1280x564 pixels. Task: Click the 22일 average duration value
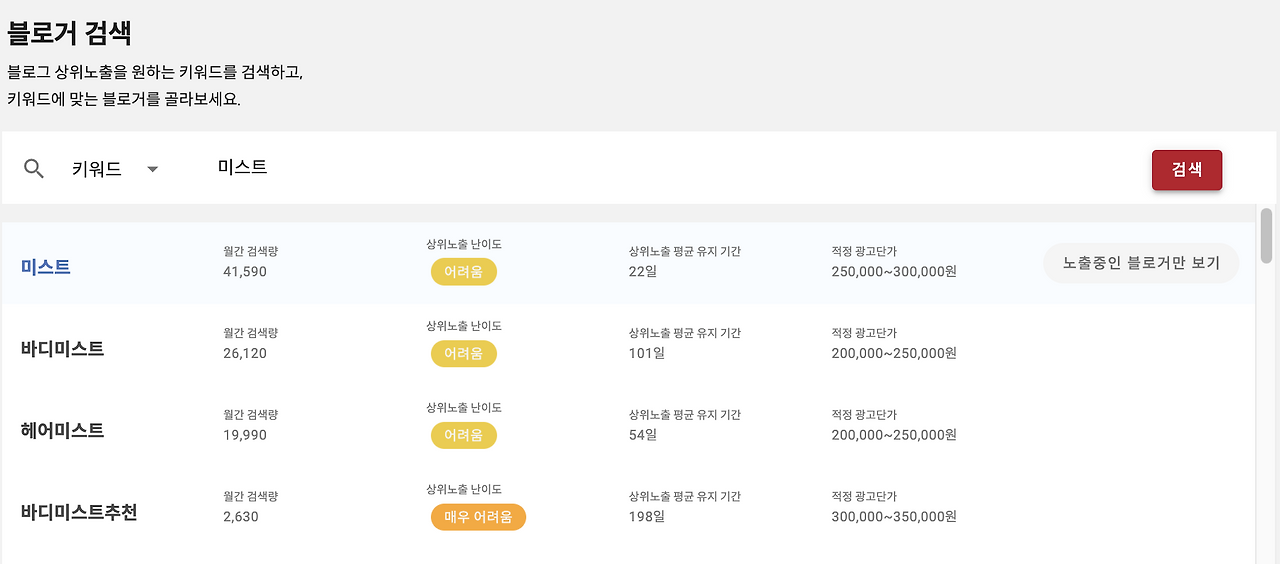point(643,272)
